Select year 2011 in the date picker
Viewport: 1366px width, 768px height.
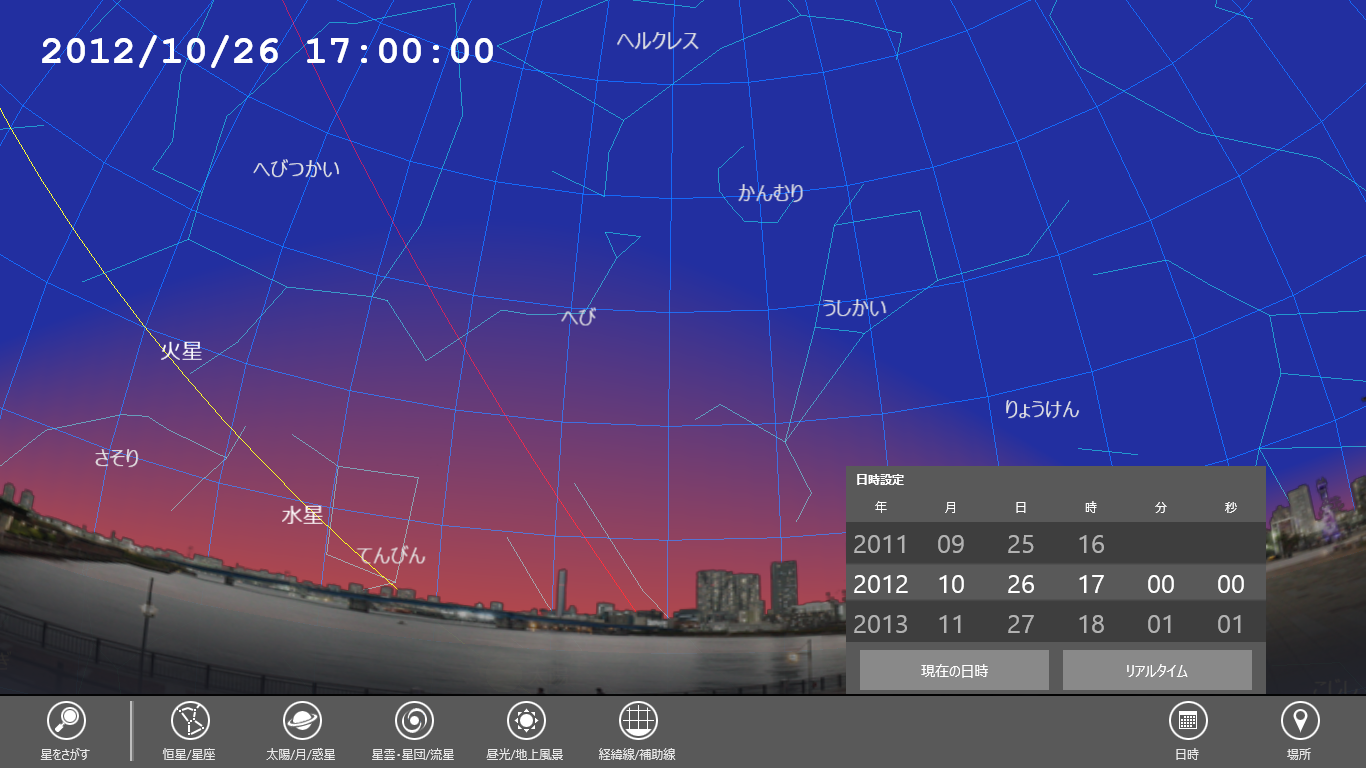point(880,545)
